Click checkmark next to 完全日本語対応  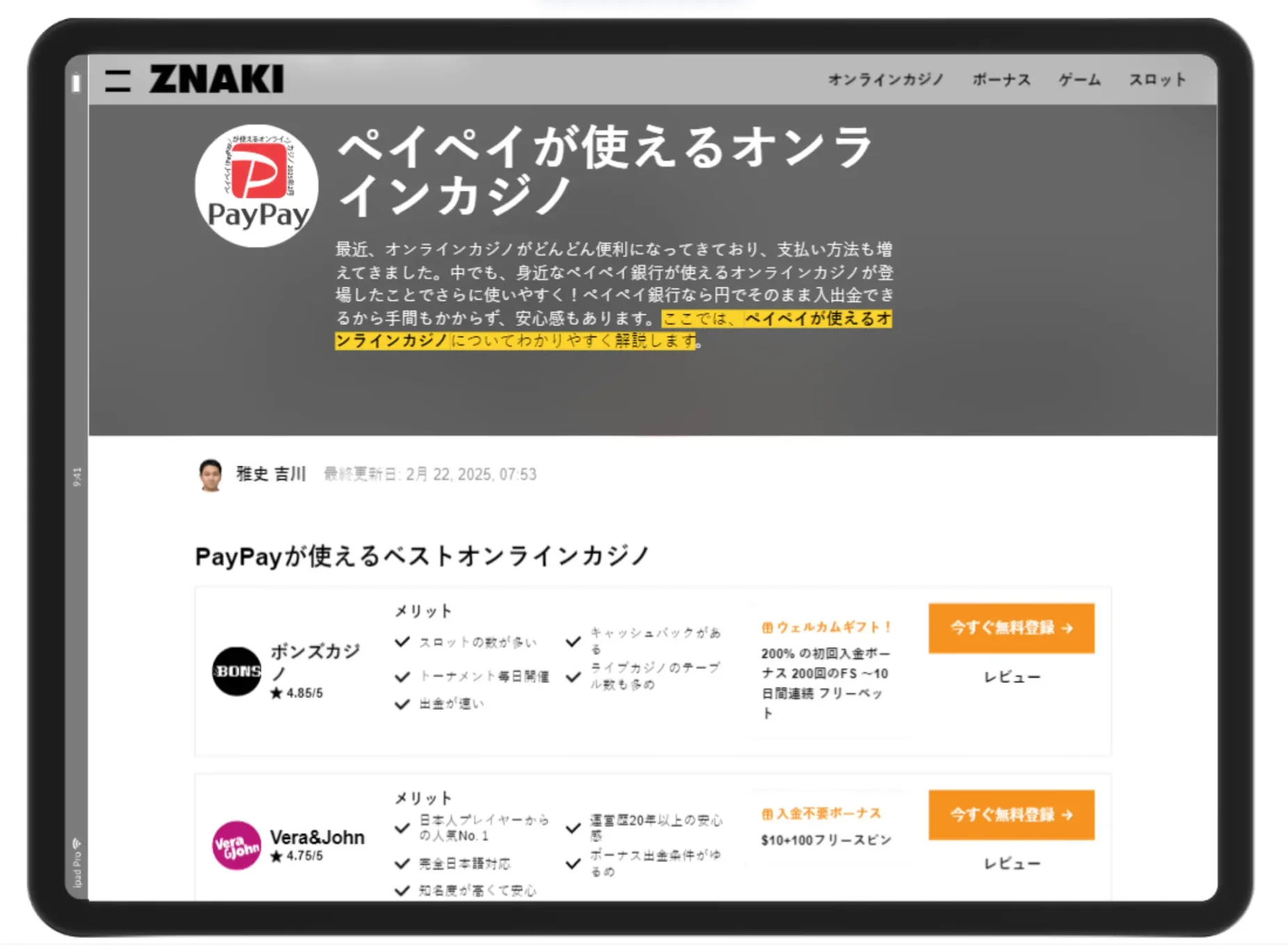402,864
